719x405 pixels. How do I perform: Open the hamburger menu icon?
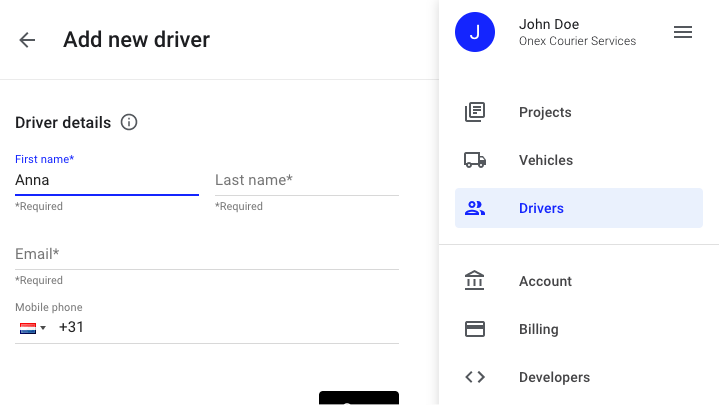click(683, 32)
